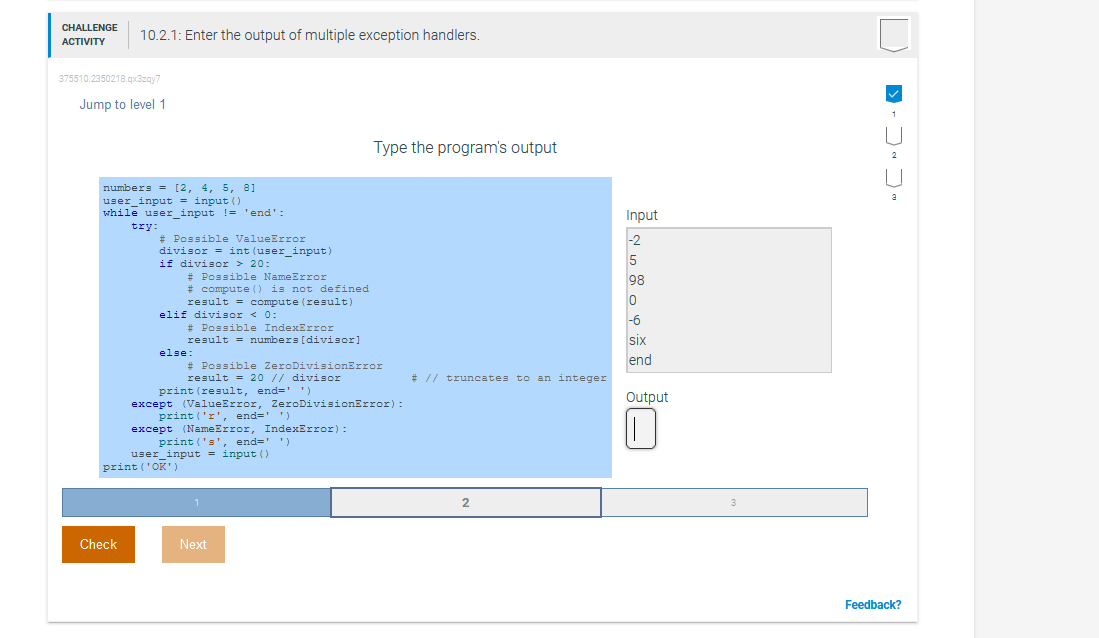Select progress segment 2
Viewport: 1099px width, 638px height.
click(466, 502)
